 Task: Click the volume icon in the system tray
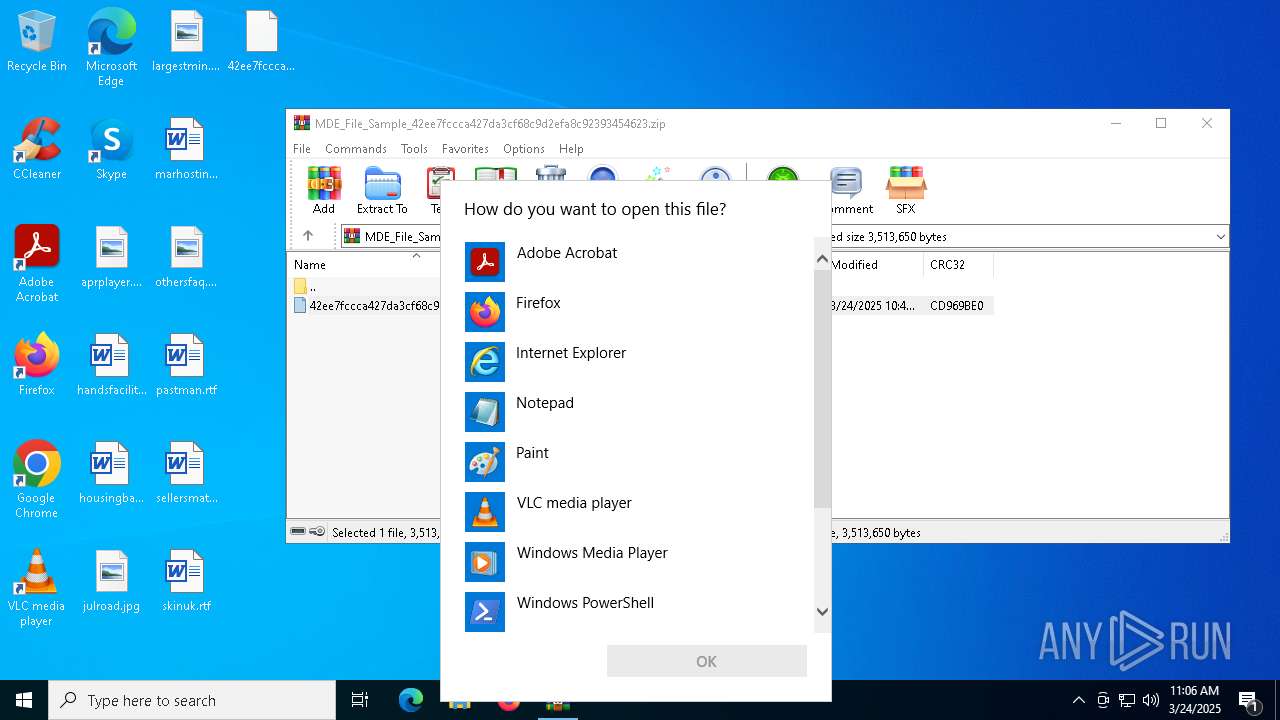click(x=1151, y=700)
